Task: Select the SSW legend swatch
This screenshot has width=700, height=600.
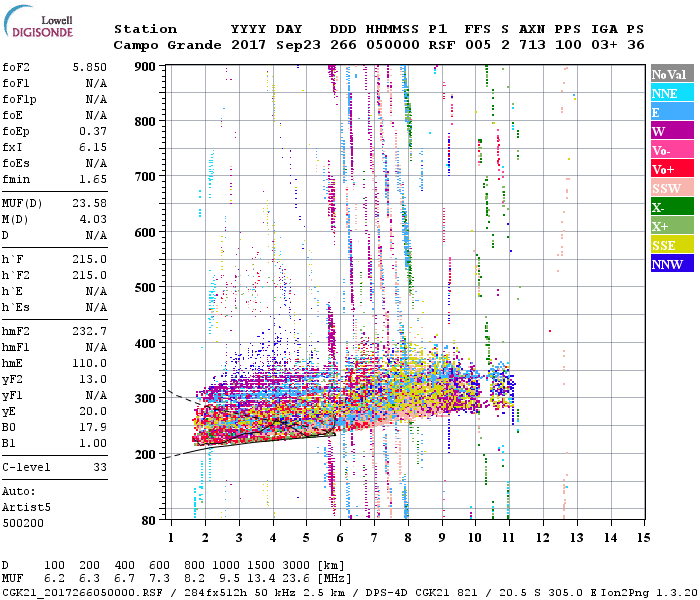Action: tap(672, 189)
